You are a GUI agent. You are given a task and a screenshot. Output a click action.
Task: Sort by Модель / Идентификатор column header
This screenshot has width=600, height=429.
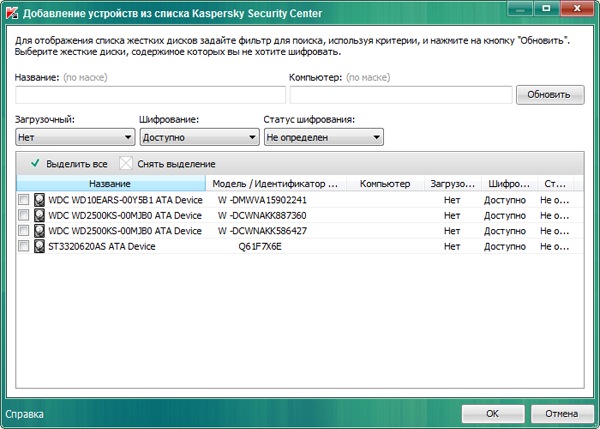pos(276,184)
